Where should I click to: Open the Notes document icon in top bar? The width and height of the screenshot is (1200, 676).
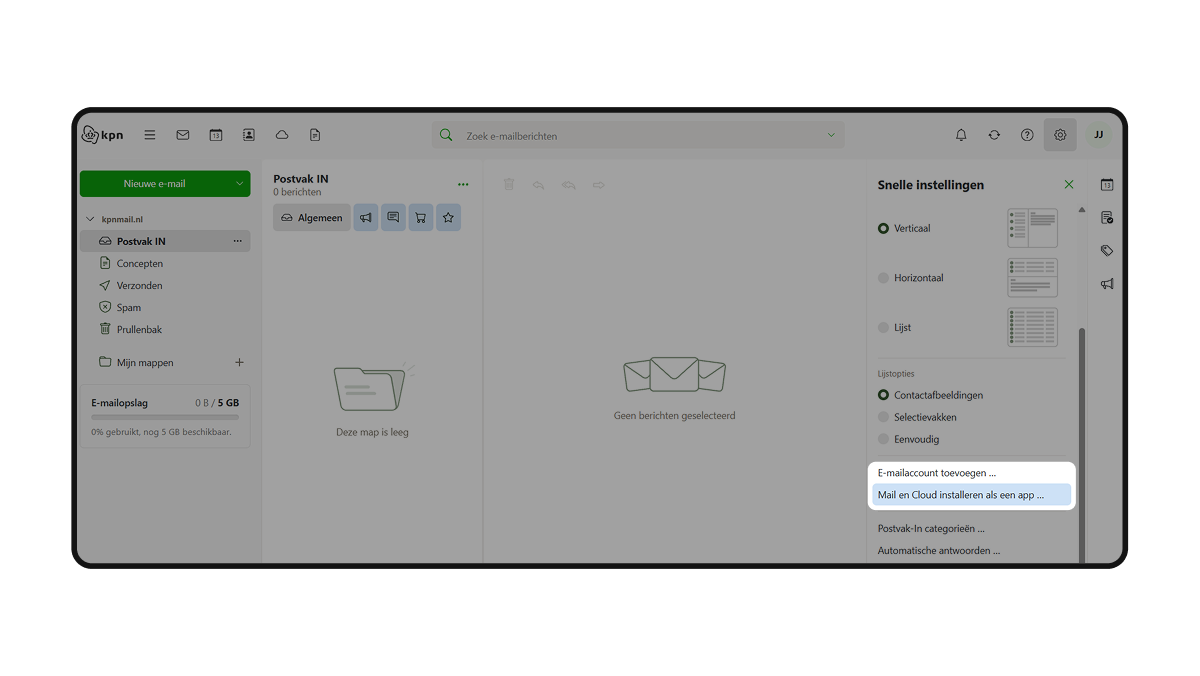click(x=315, y=135)
